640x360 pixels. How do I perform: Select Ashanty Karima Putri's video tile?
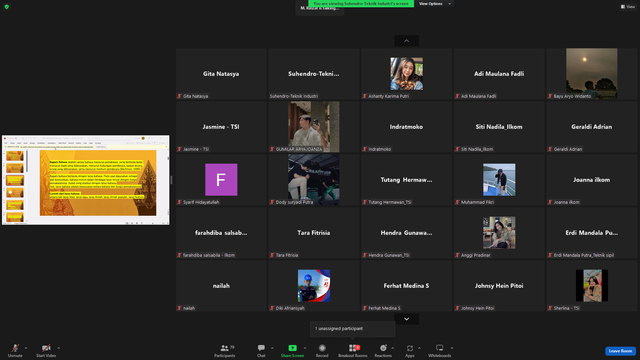(406, 74)
